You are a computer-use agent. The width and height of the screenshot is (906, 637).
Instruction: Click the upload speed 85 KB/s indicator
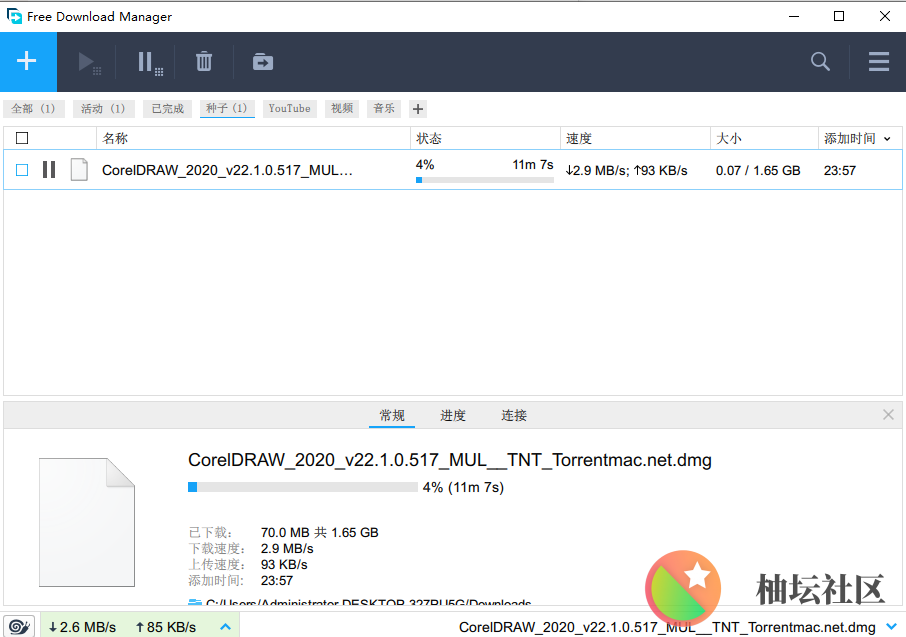(166, 627)
